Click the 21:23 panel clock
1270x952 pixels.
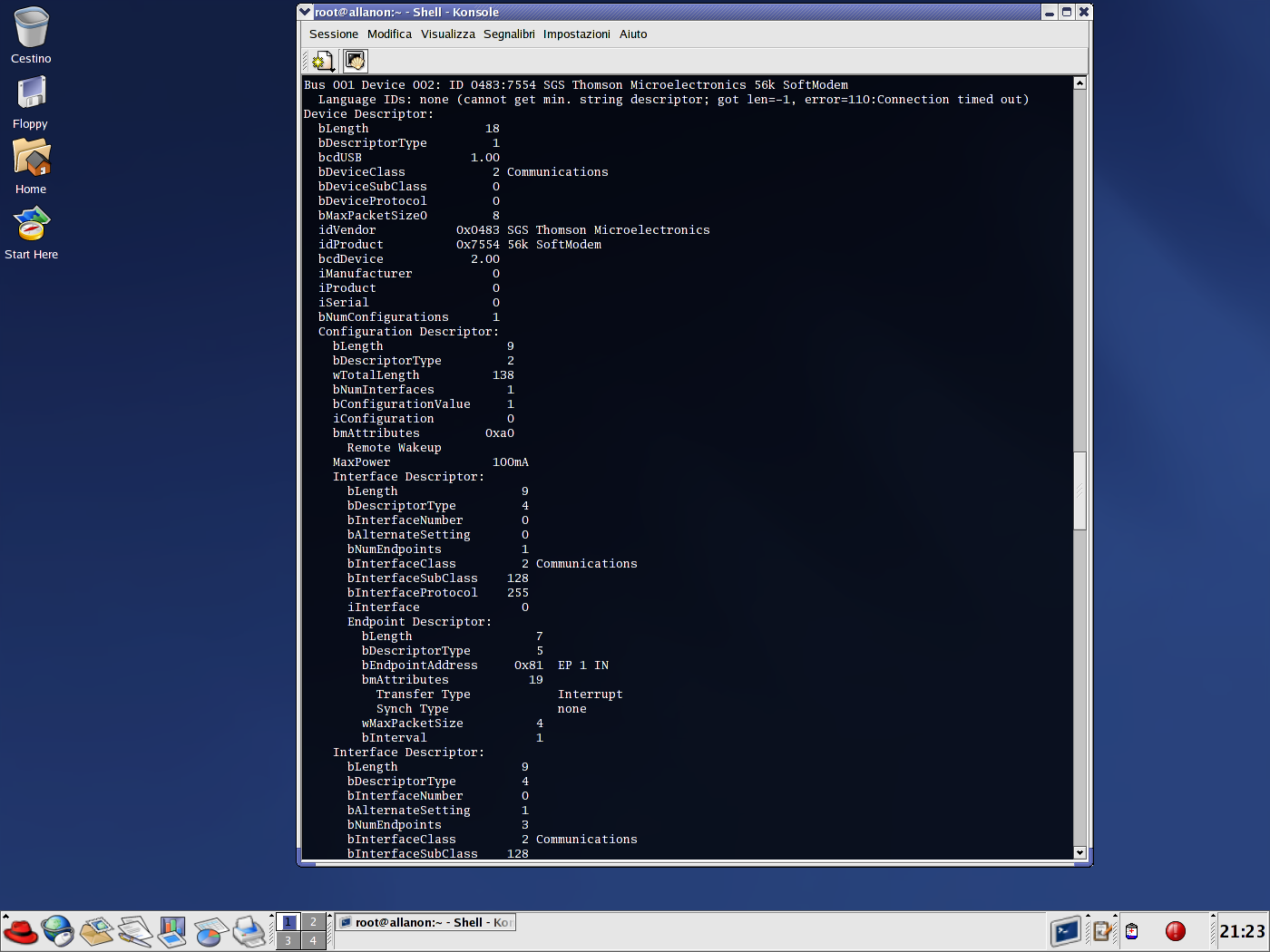1242,931
